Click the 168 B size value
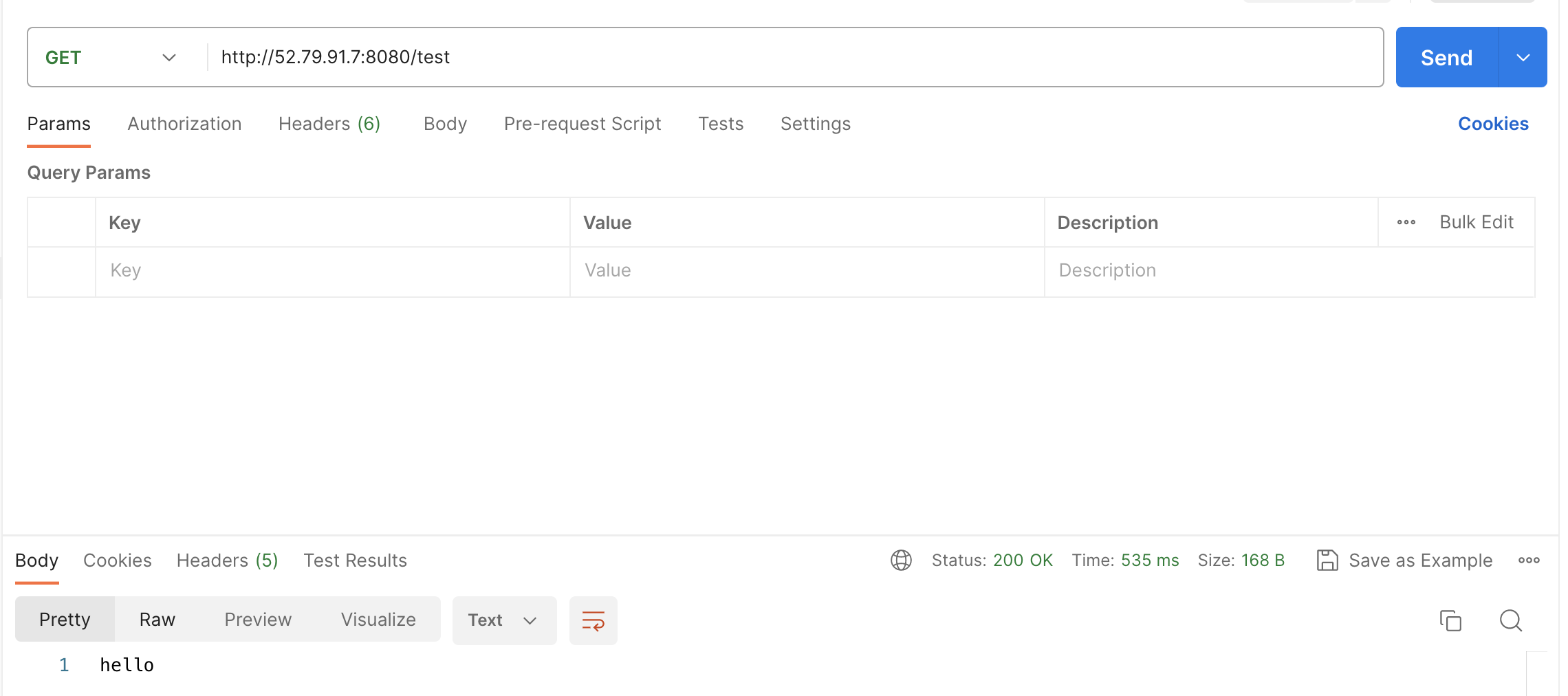The width and height of the screenshot is (1568, 696). (1263, 561)
